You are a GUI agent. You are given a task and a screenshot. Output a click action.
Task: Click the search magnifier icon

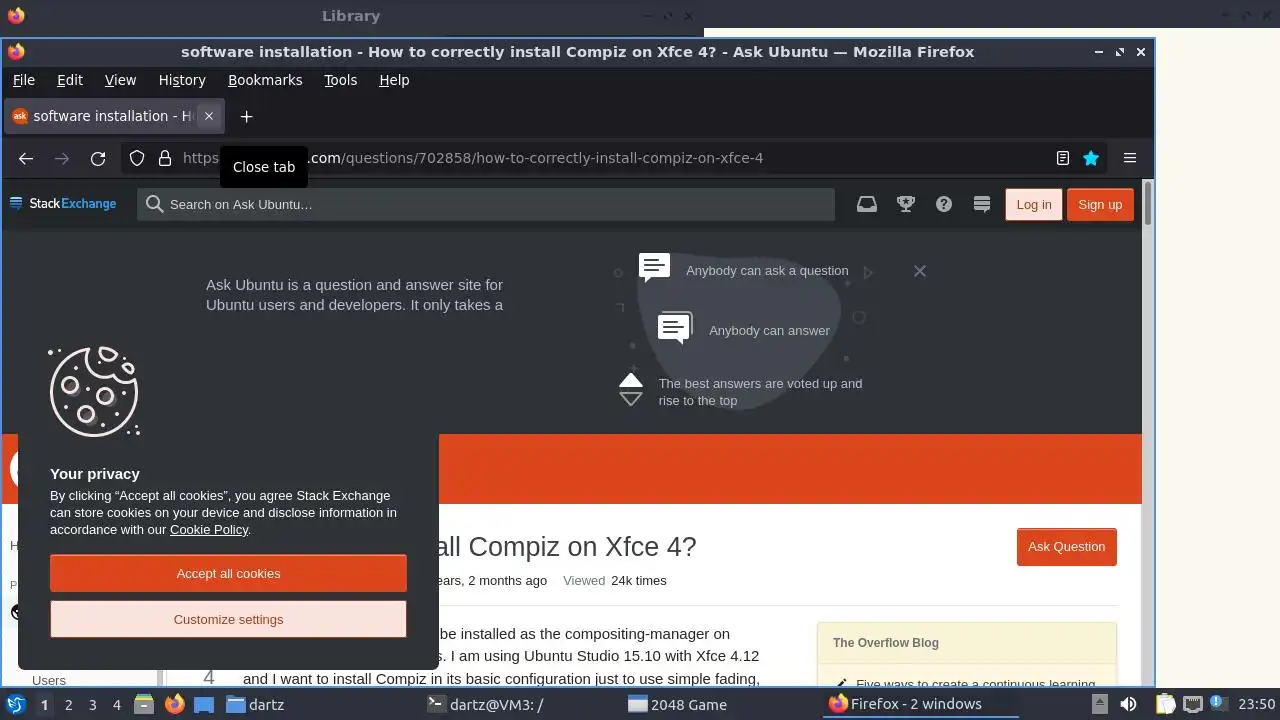pos(154,204)
